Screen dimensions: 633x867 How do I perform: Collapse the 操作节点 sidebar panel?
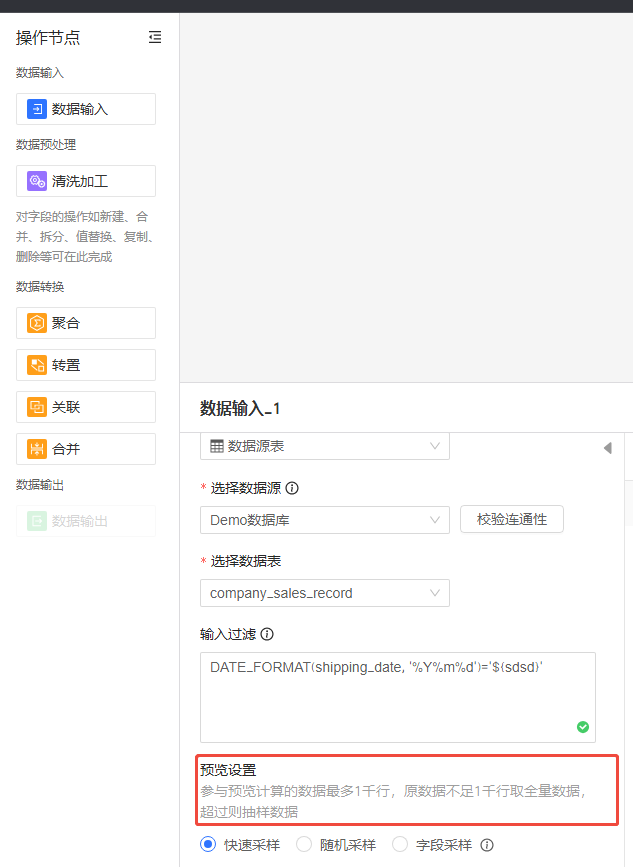click(x=155, y=37)
